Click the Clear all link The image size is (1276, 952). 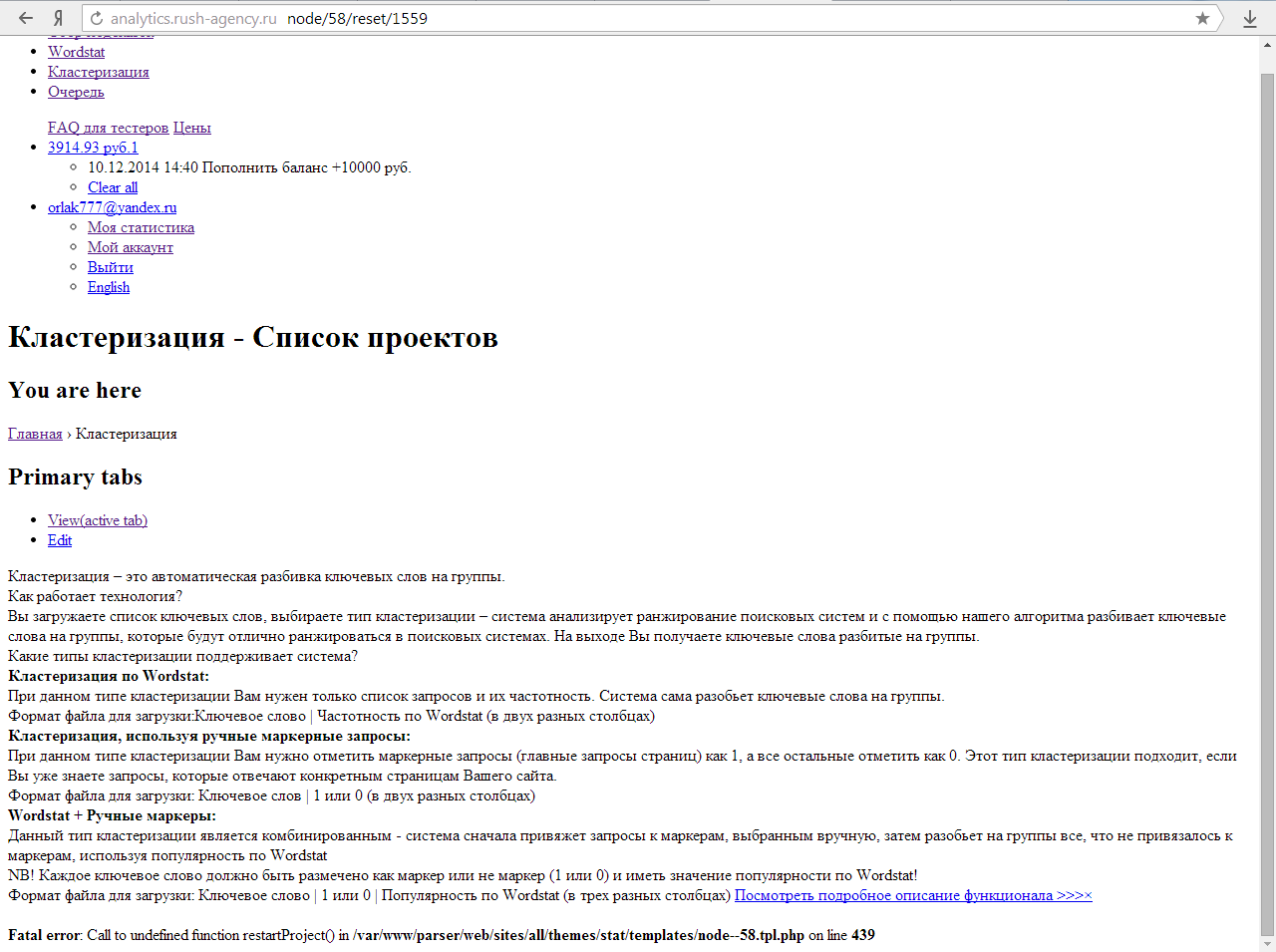pos(113,187)
